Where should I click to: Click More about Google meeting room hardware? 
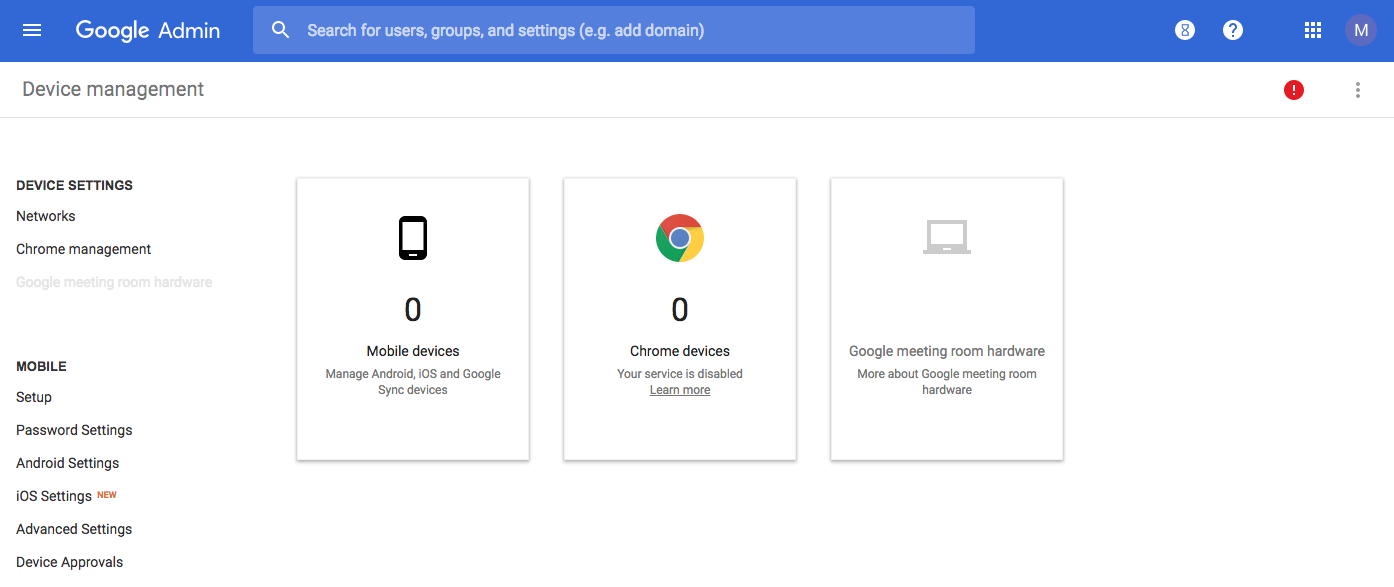947,382
